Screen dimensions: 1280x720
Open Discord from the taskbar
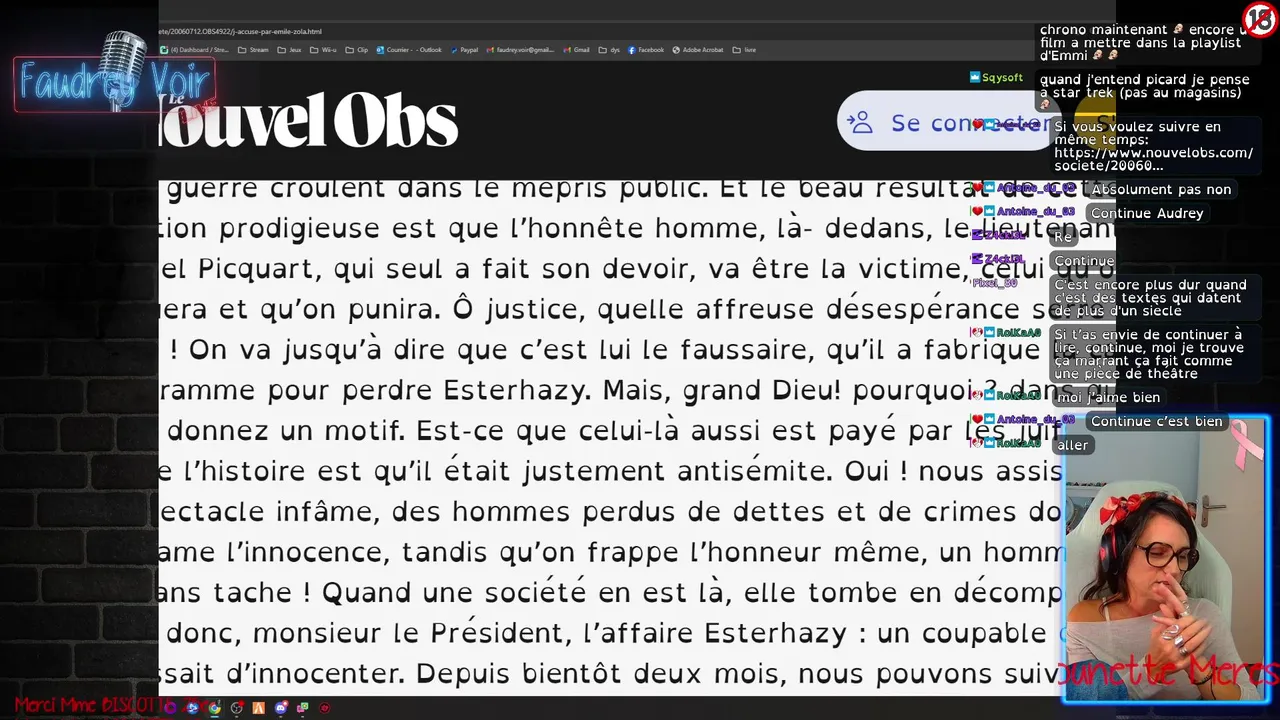tap(280, 708)
